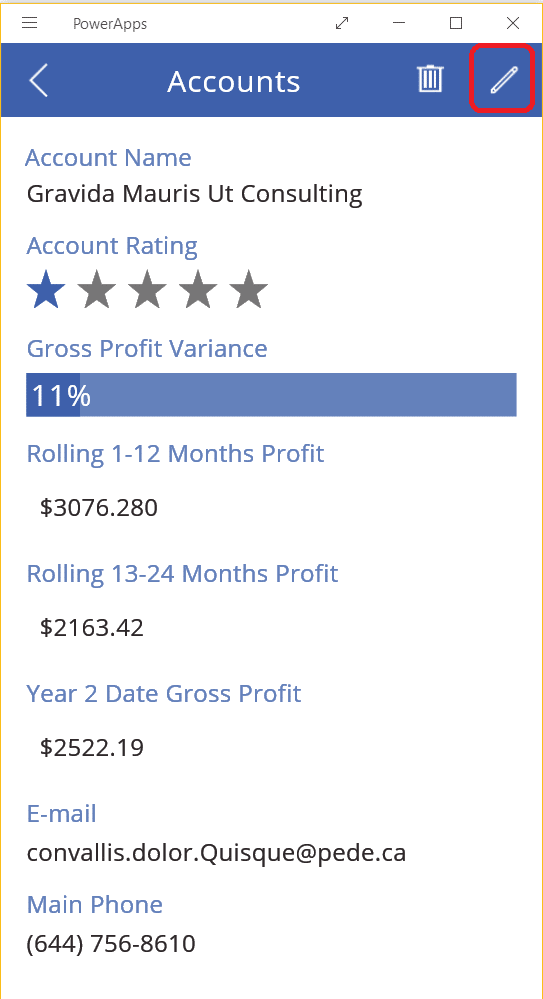Set account rating to five stars
Screen dimensions: 543x999
pos(249,289)
